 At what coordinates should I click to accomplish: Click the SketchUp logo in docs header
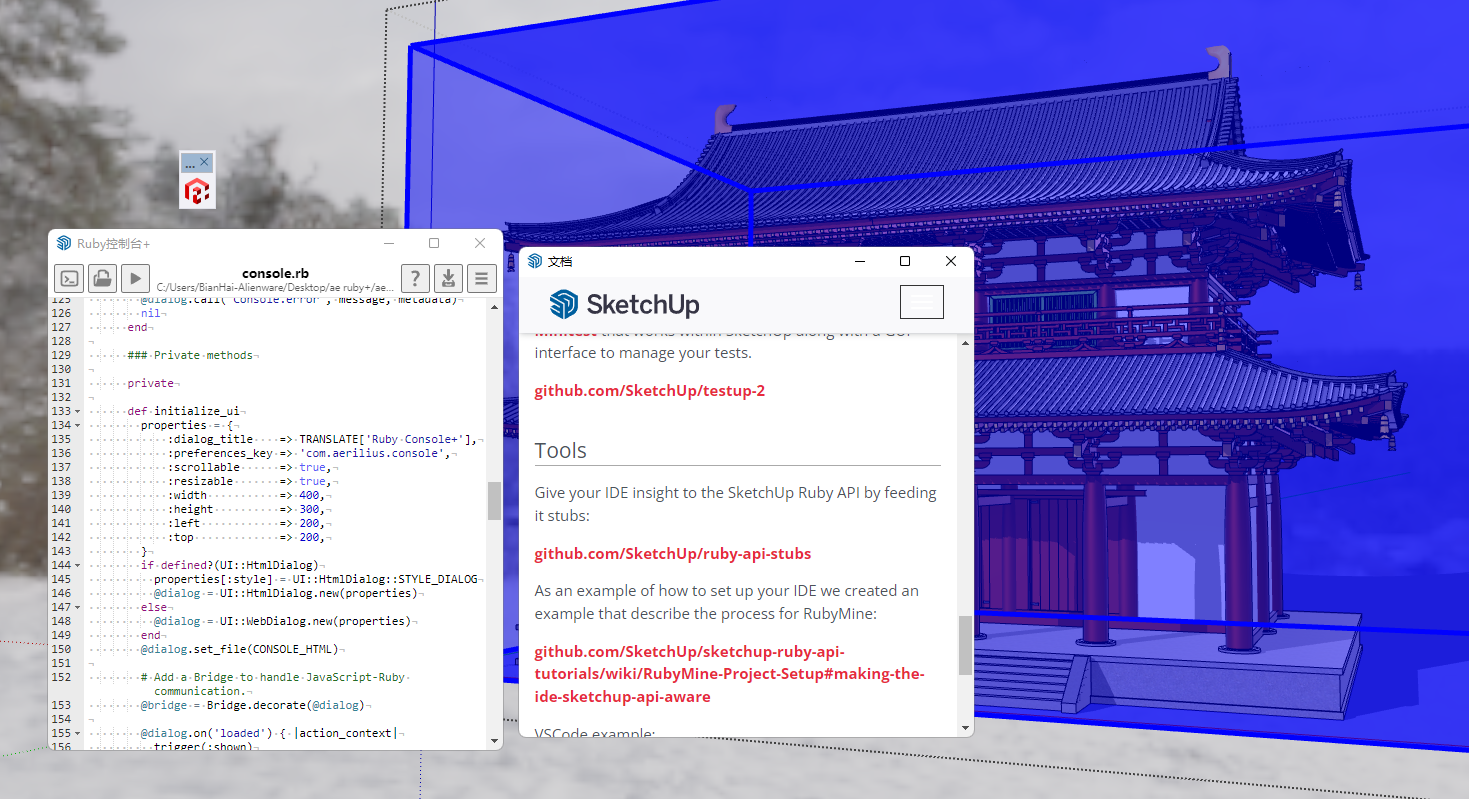pyautogui.click(x=624, y=304)
